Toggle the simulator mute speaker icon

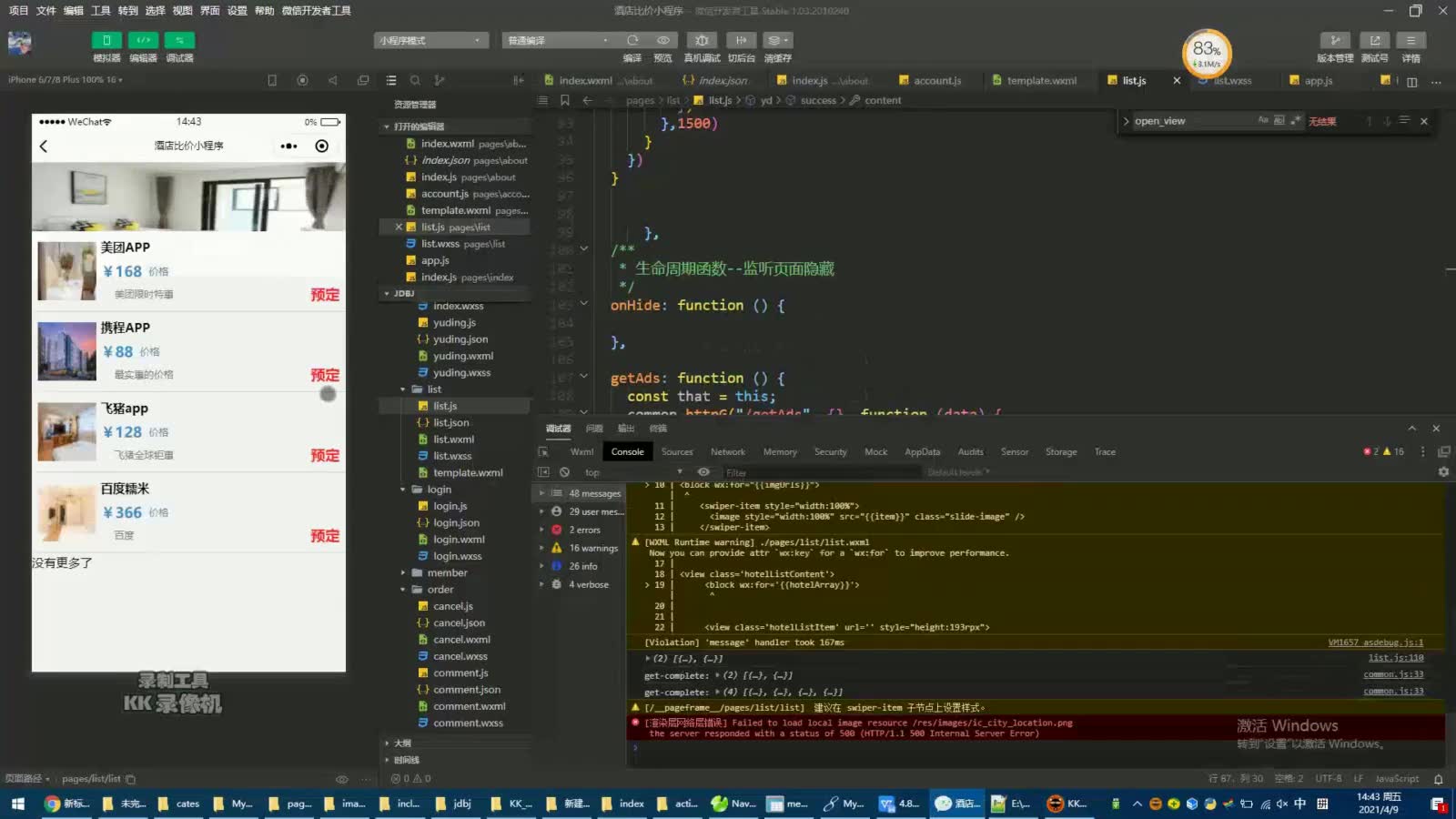coord(333,80)
